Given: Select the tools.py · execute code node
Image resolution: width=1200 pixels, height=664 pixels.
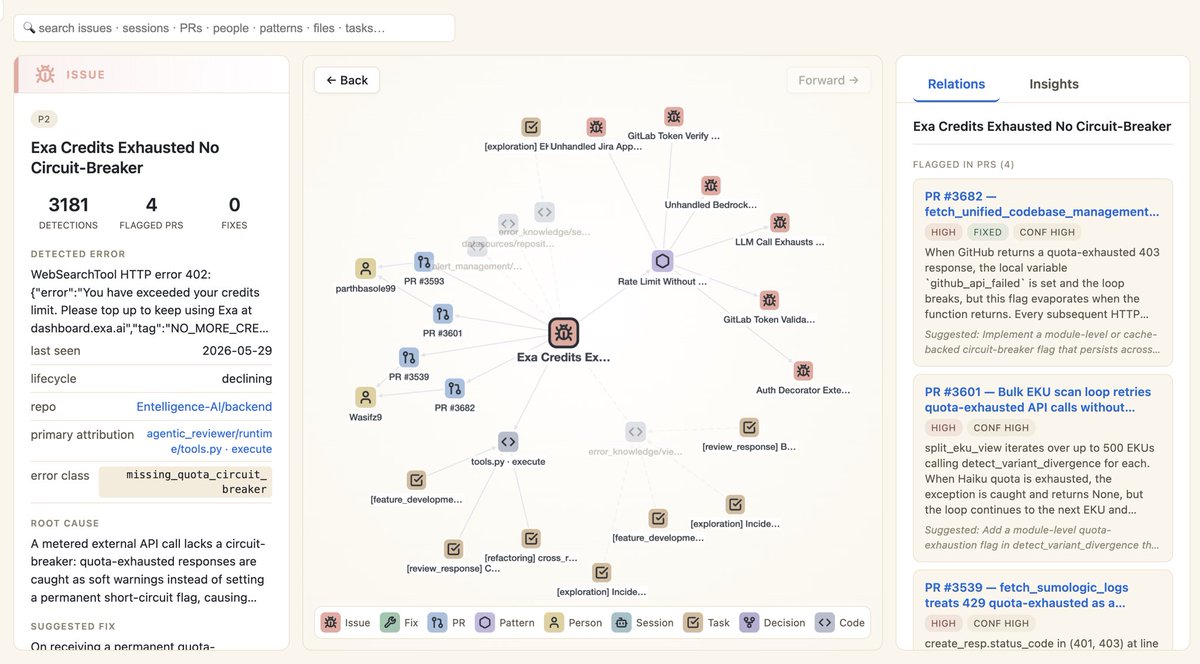Looking at the screenshot, I should 508,441.
